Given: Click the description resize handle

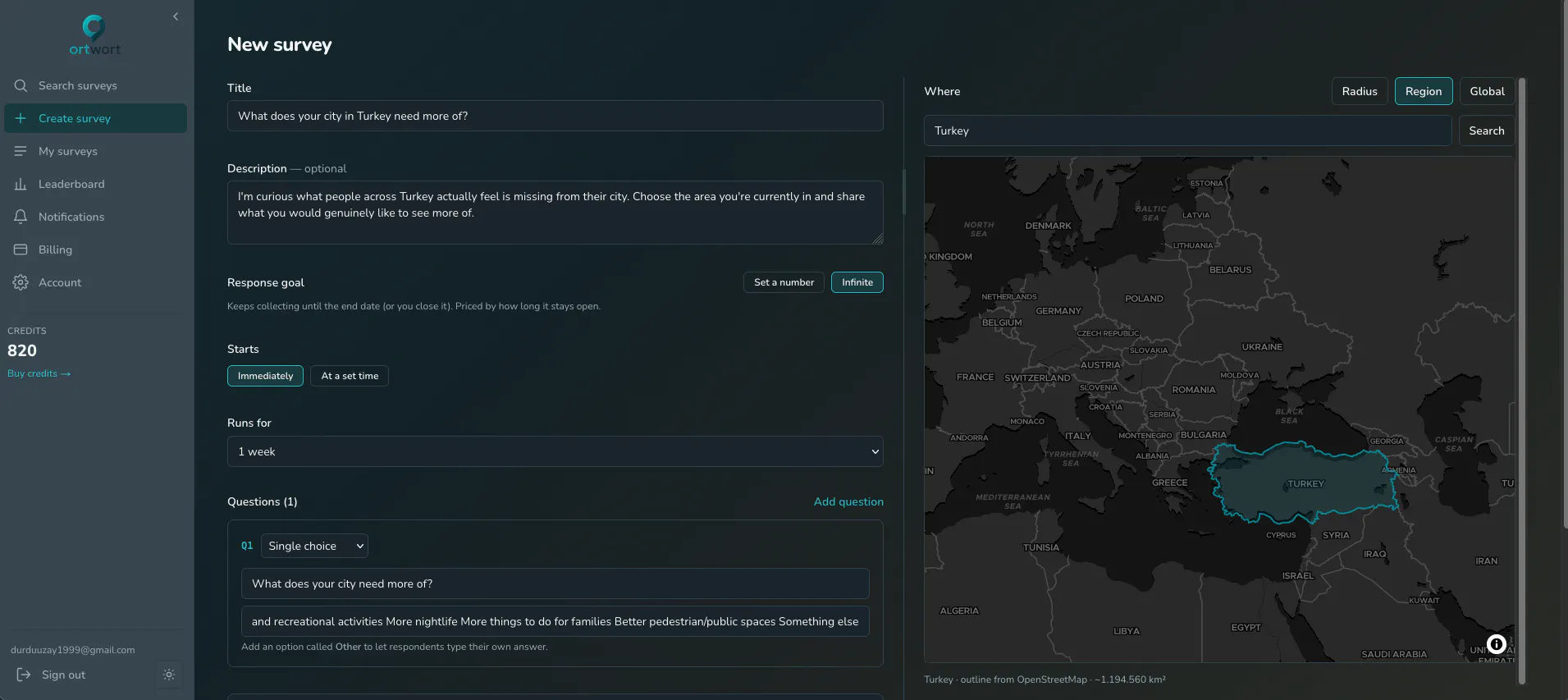Looking at the screenshot, I should coord(878,239).
